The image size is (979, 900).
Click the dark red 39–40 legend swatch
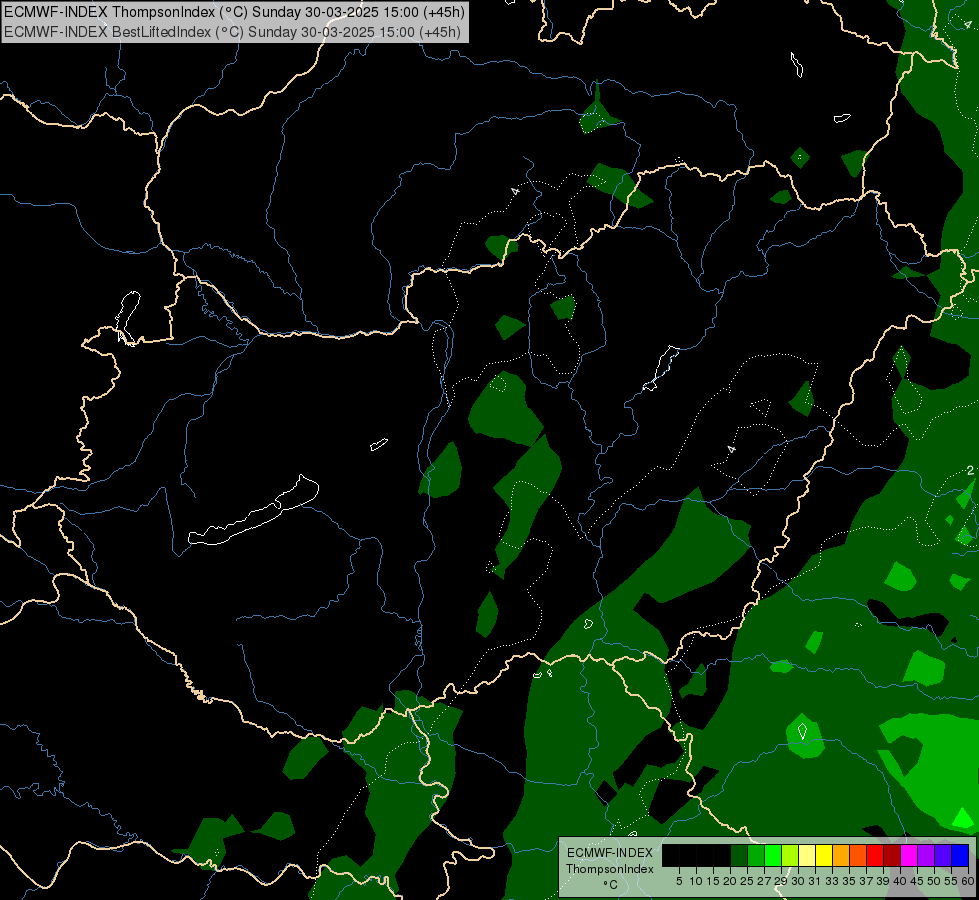893,855
